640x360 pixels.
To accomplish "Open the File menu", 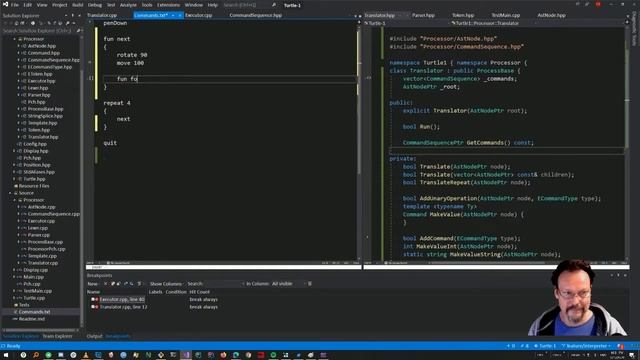I will point(15,5).
